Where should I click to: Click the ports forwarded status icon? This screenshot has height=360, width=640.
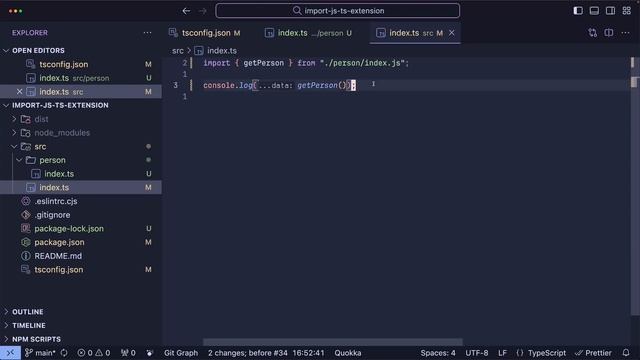tap(128, 353)
